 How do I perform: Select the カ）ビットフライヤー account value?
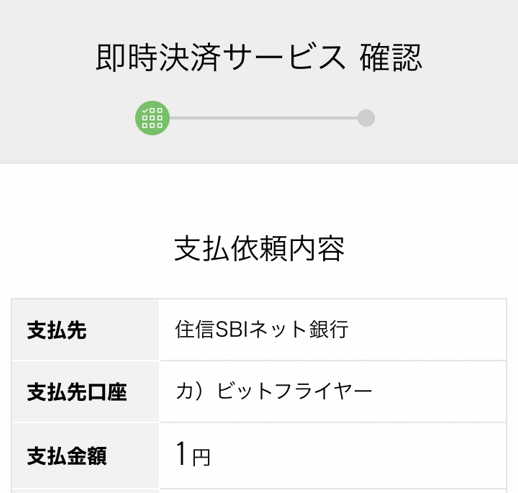pyautogui.click(x=274, y=391)
